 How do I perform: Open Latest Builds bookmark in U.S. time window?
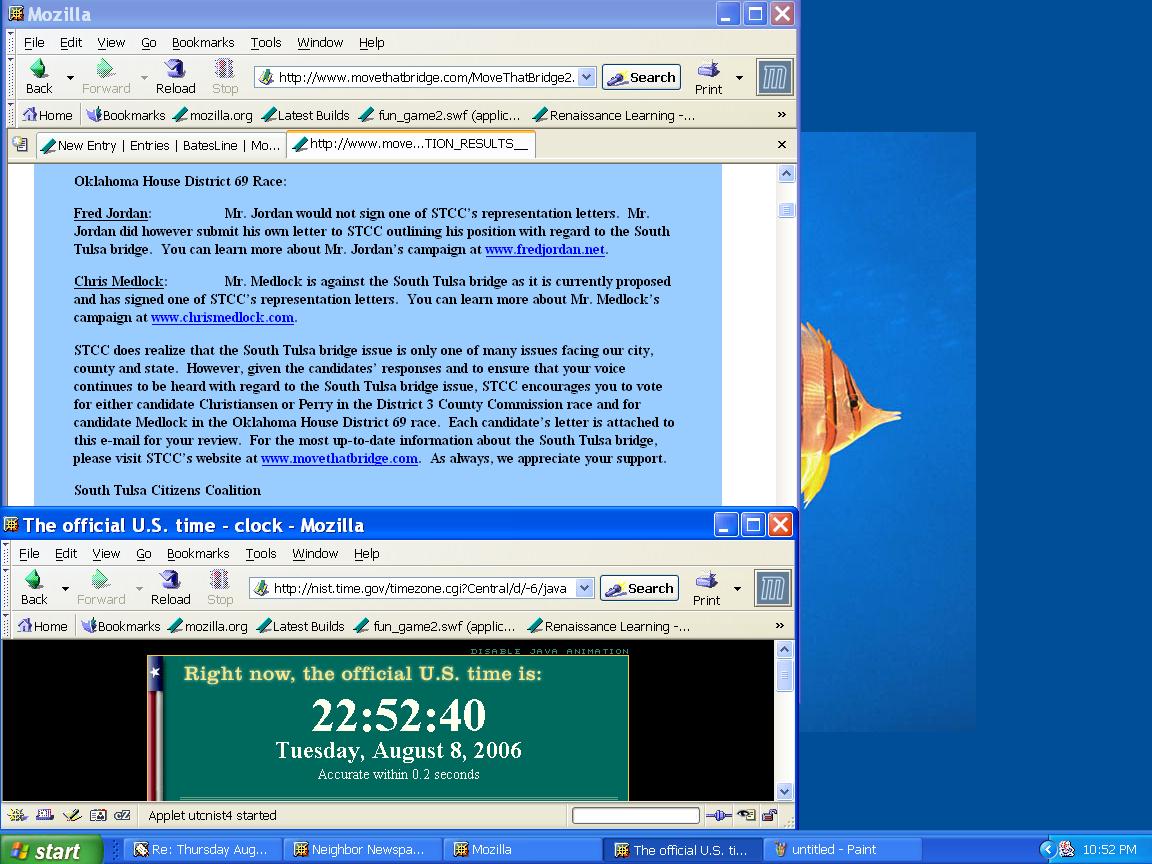(300, 627)
